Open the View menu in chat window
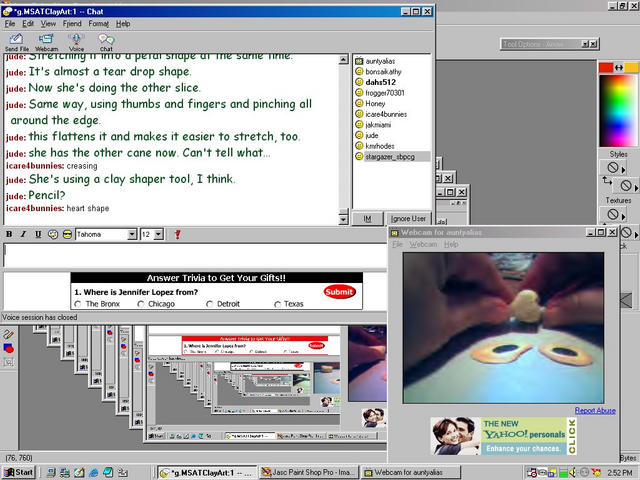The image size is (640, 480). coord(48,24)
